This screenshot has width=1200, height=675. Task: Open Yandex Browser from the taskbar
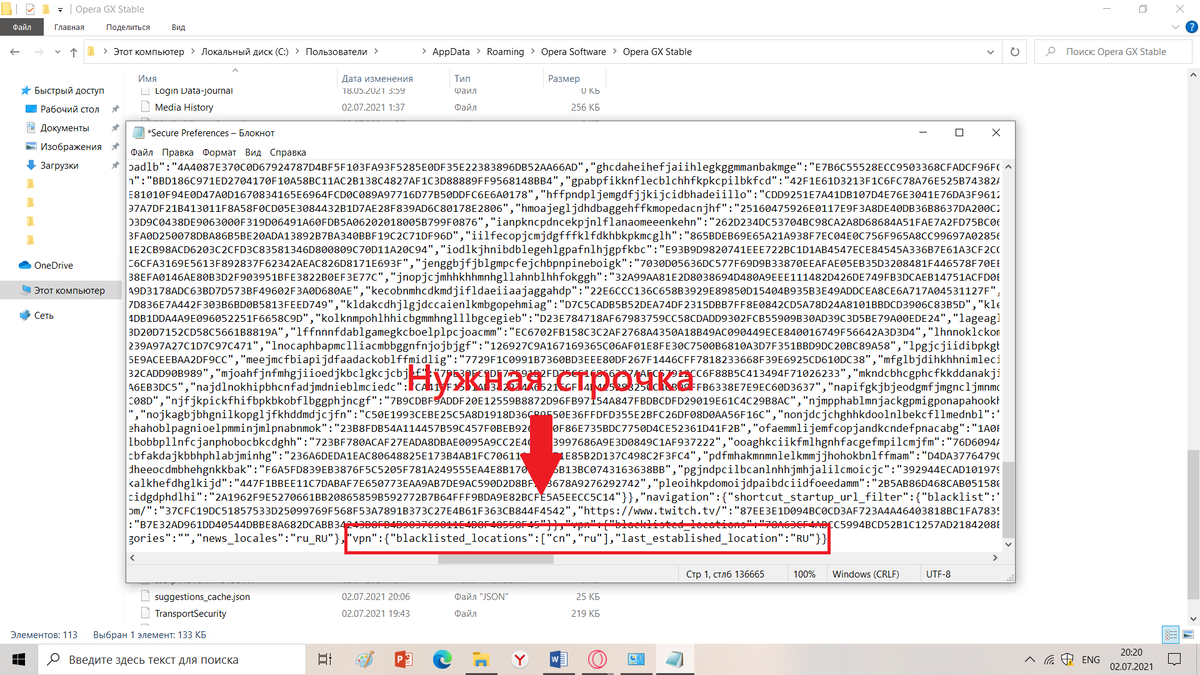tap(520, 659)
